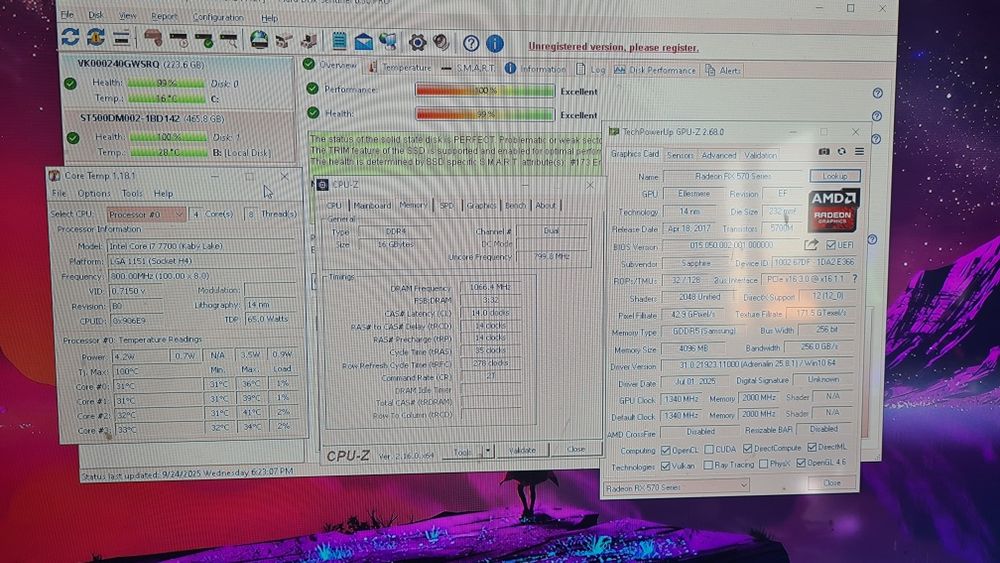Screen dimensions: 1000x563
Task: Open the CPU-Z Tools dropdown arrow
Action: (x=488, y=451)
